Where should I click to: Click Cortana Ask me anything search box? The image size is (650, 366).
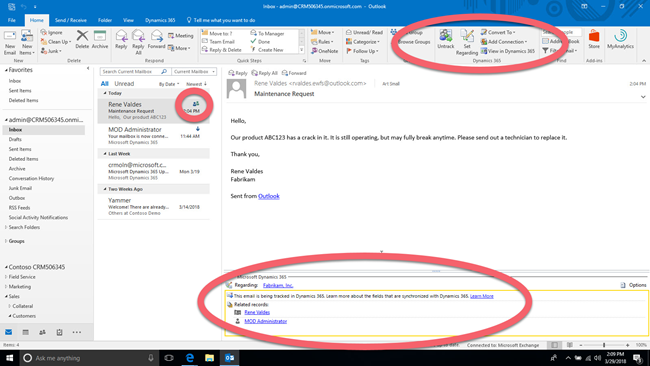click(x=89, y=358)
